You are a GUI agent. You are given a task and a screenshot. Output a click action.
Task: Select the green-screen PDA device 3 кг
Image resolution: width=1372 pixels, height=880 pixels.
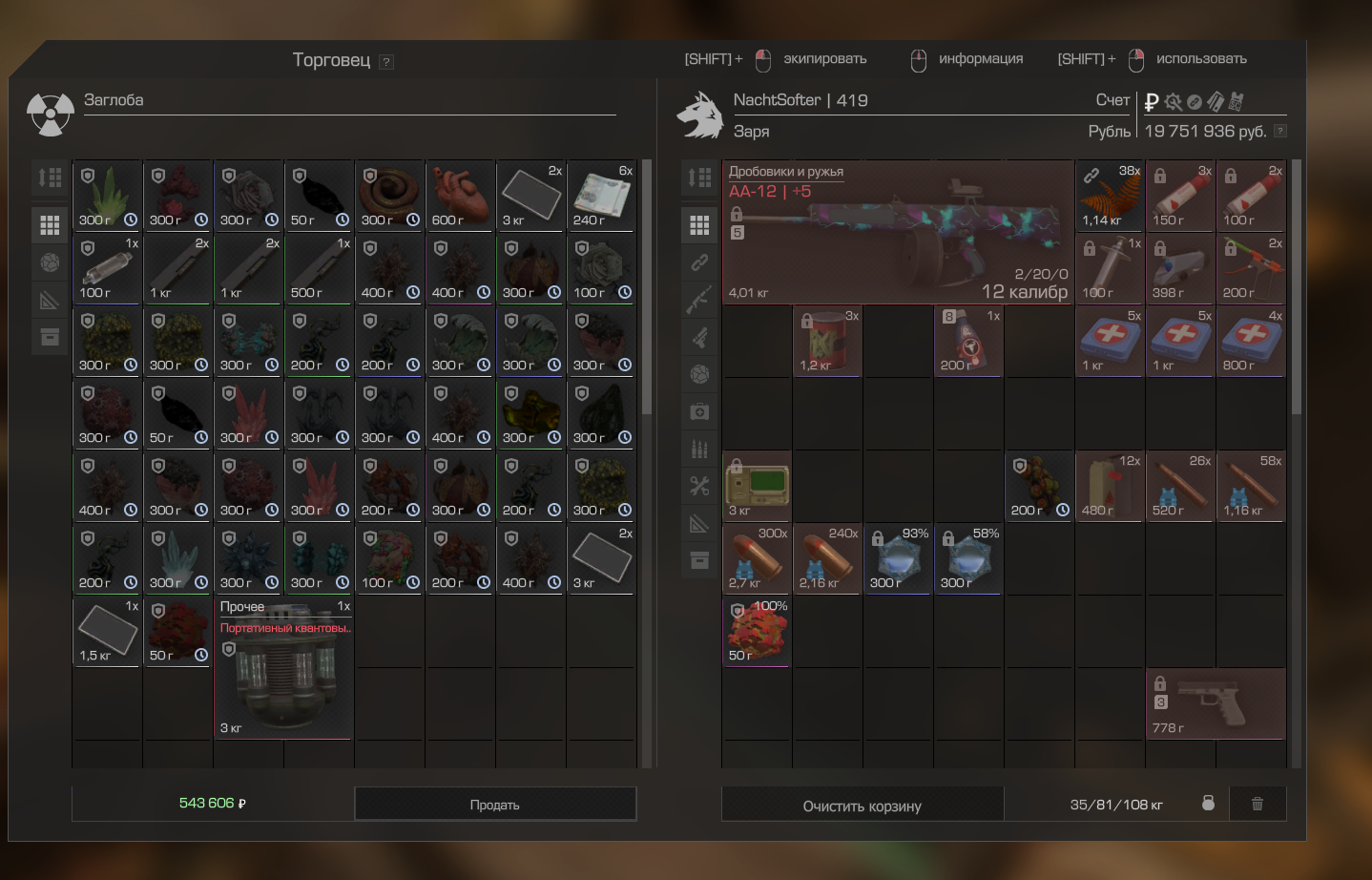757,486
